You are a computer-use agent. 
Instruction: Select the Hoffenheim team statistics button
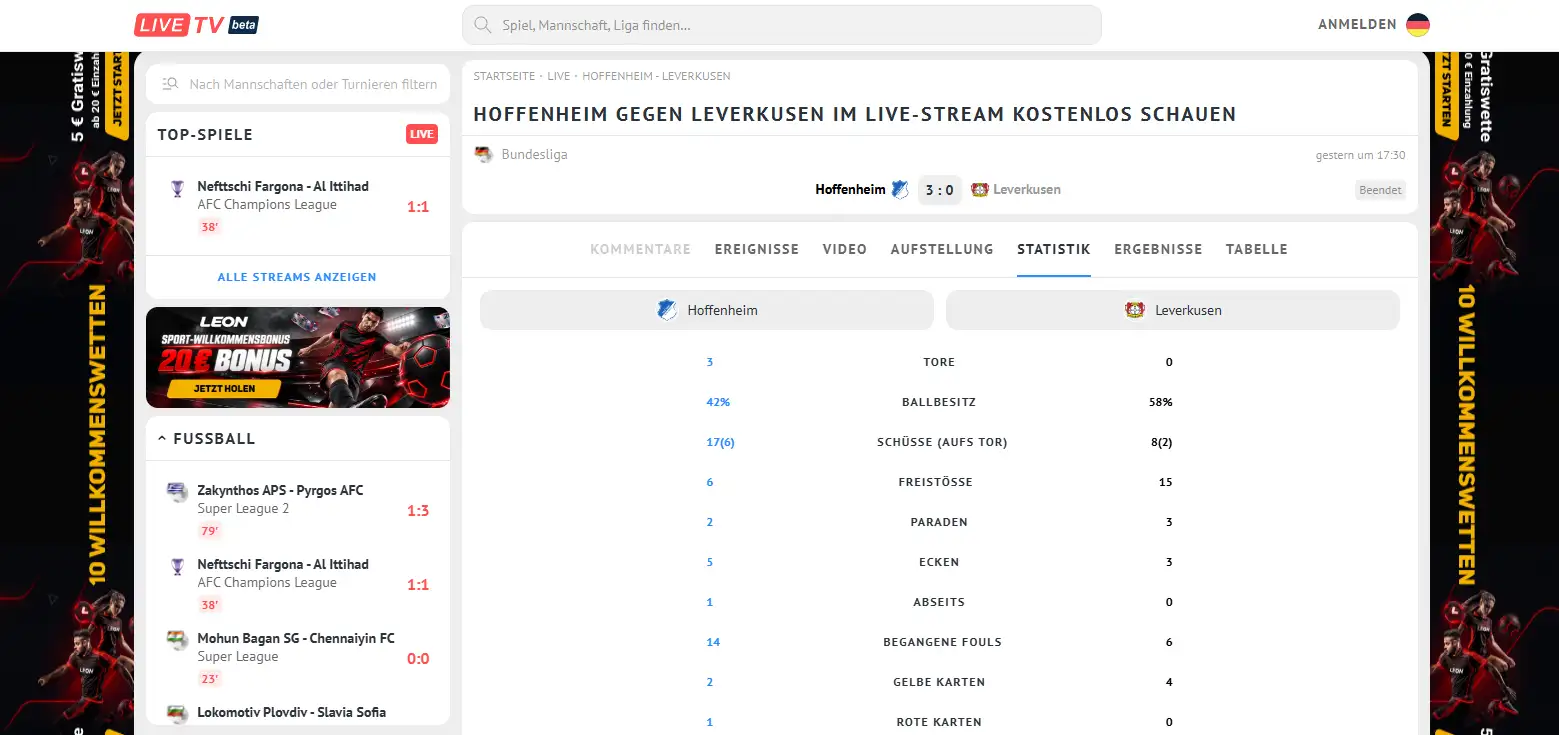coord(707,310)
